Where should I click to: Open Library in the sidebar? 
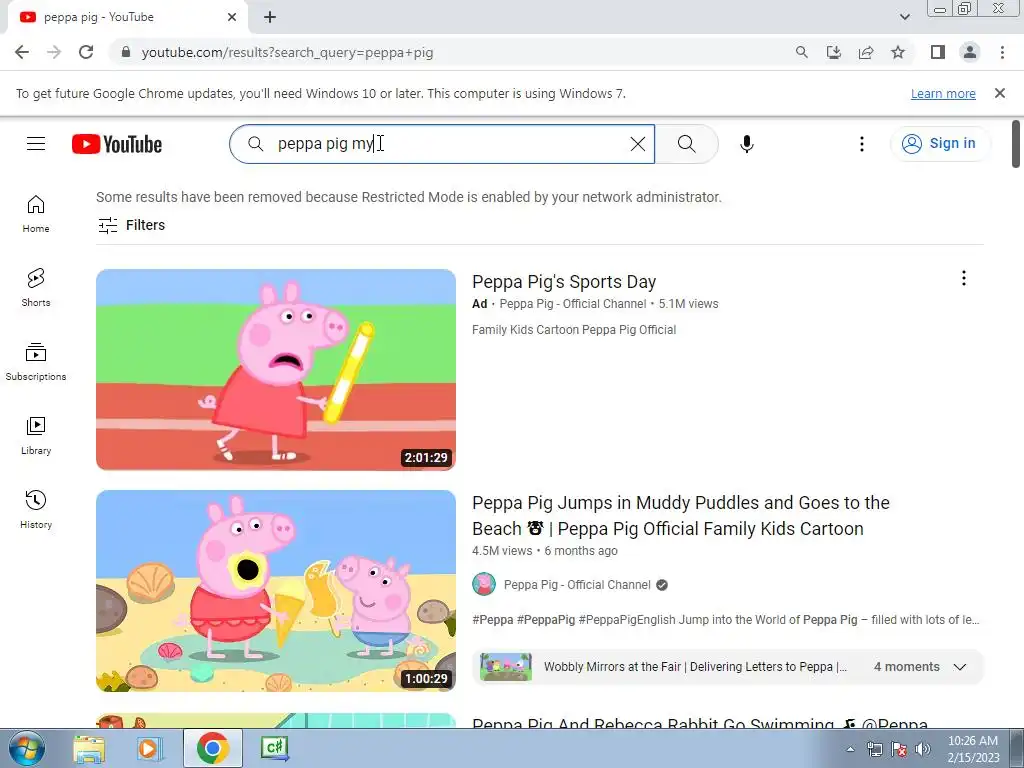click(x=36, y=436)
